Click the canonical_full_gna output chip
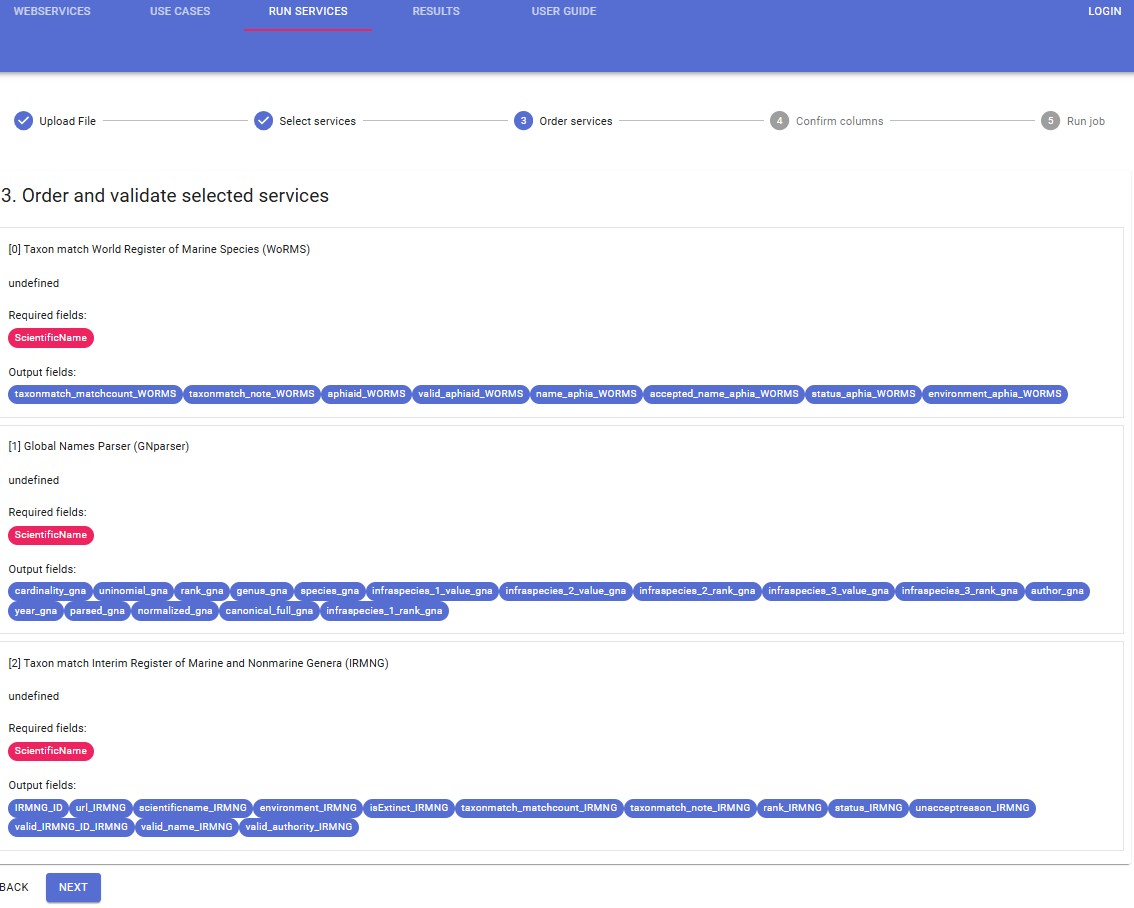 [x=267, y=611]
